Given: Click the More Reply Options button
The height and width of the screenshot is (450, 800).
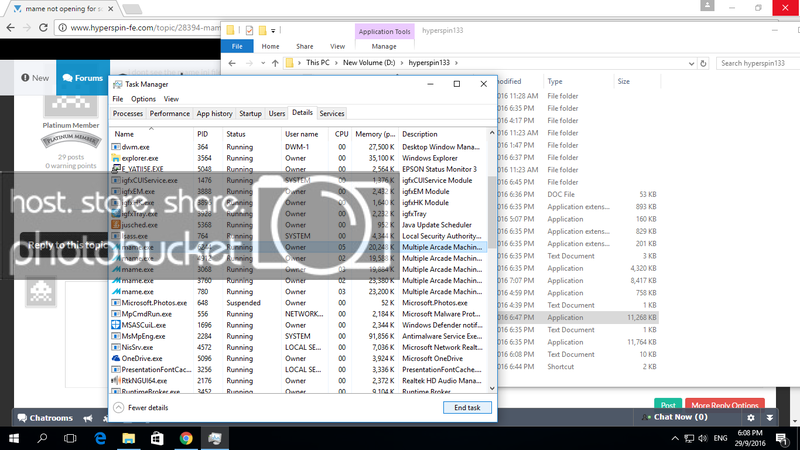Looking at the screenshot, I should pyautogui.click(x=724, y=405).
